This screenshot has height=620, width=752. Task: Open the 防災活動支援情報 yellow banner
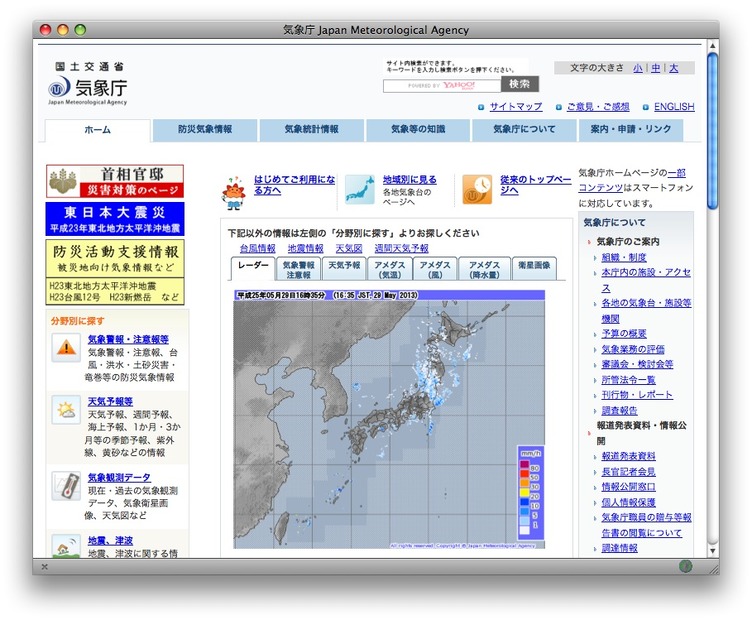coord(115,272)
